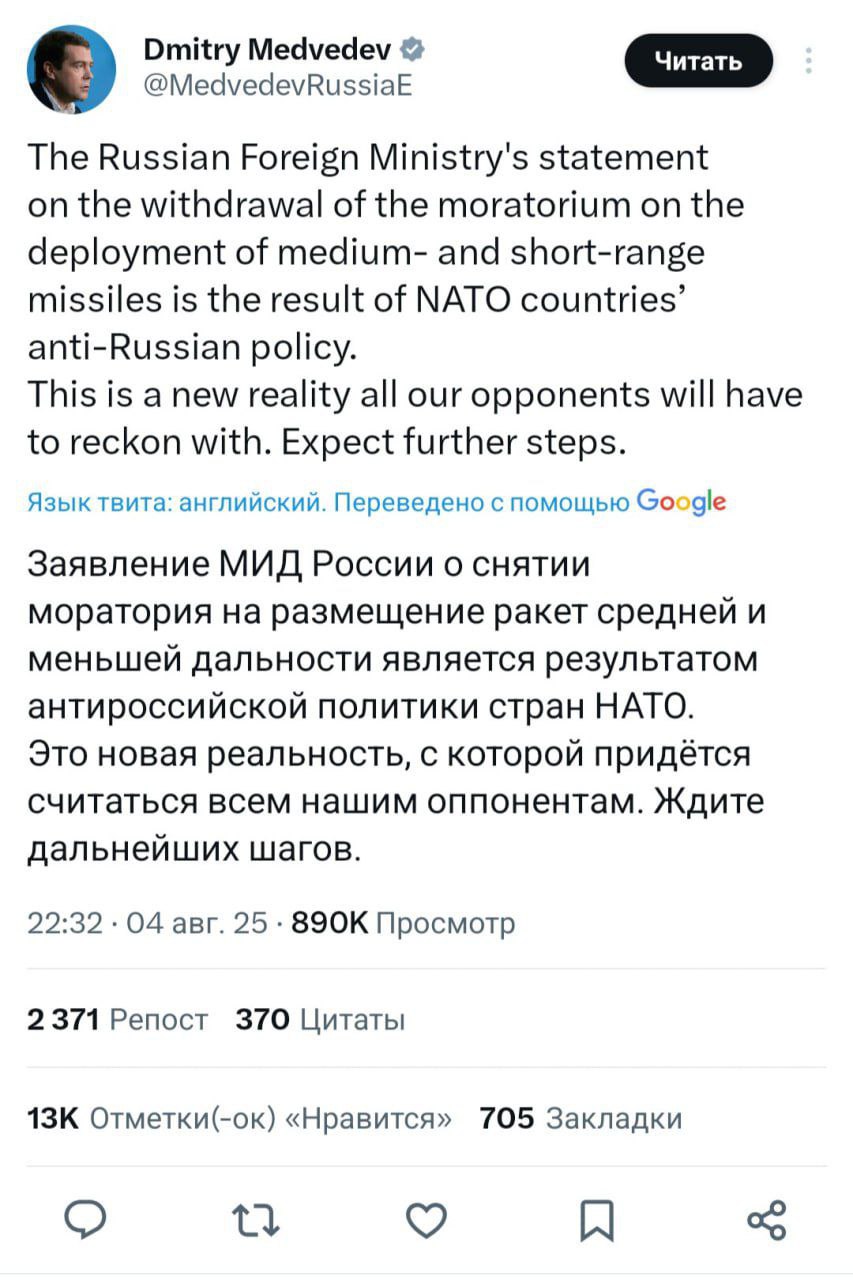
Task: Open the share icon
Action: pos(767,1220)
